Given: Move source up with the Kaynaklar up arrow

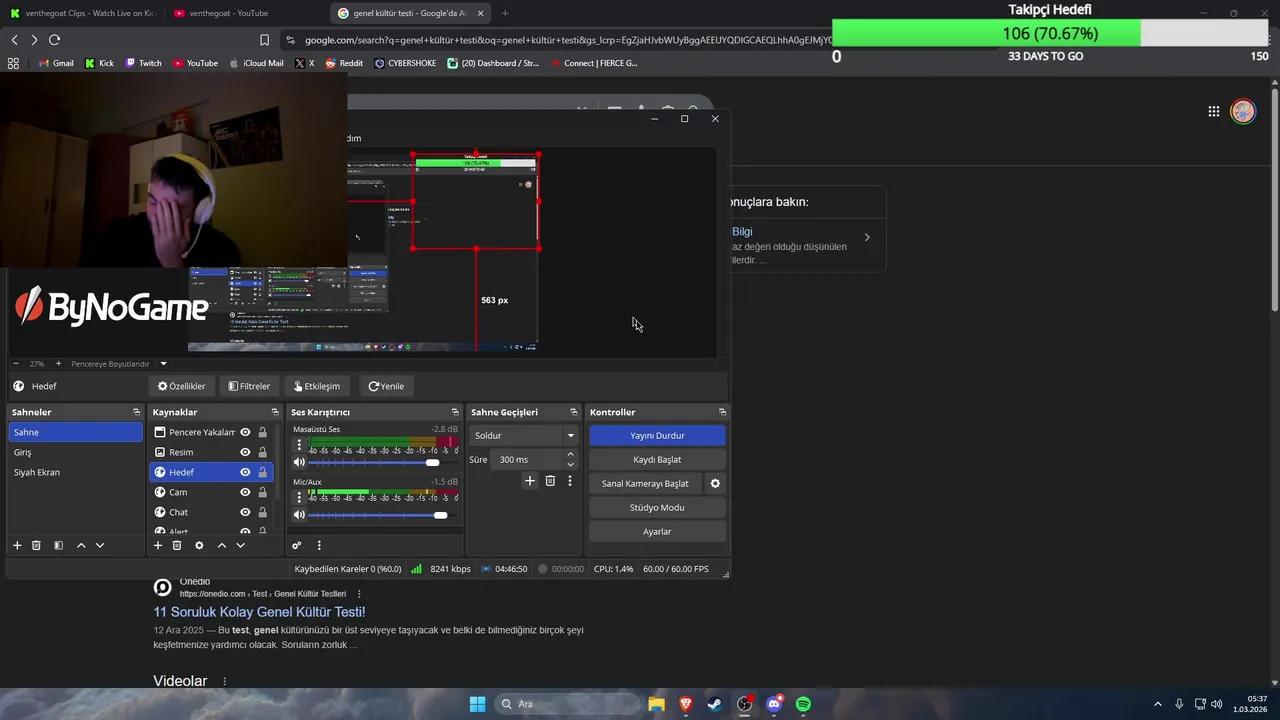Looking at the screenshot, I should 222,545.
